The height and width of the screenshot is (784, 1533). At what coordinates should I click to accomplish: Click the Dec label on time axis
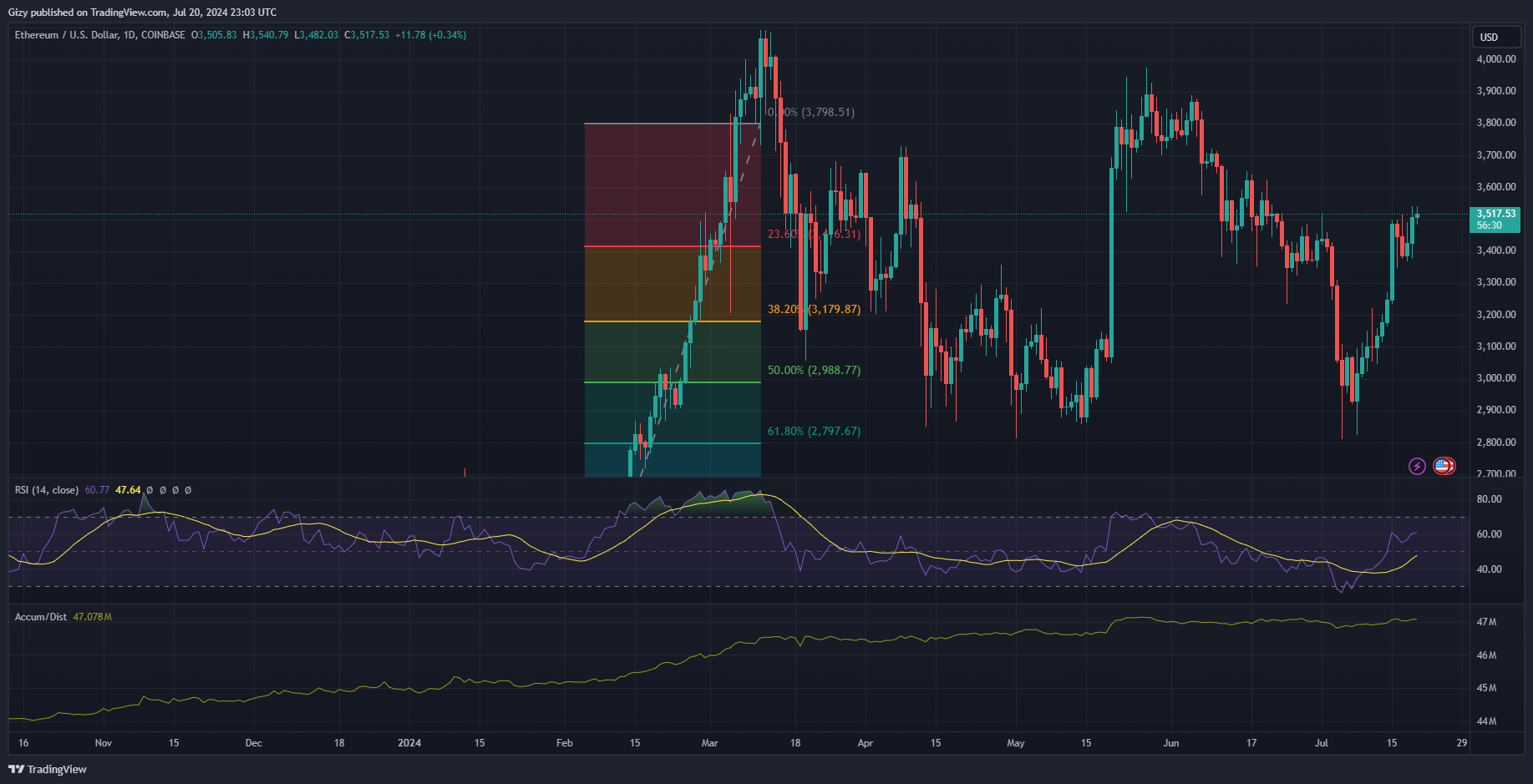[x=254, y=743]
